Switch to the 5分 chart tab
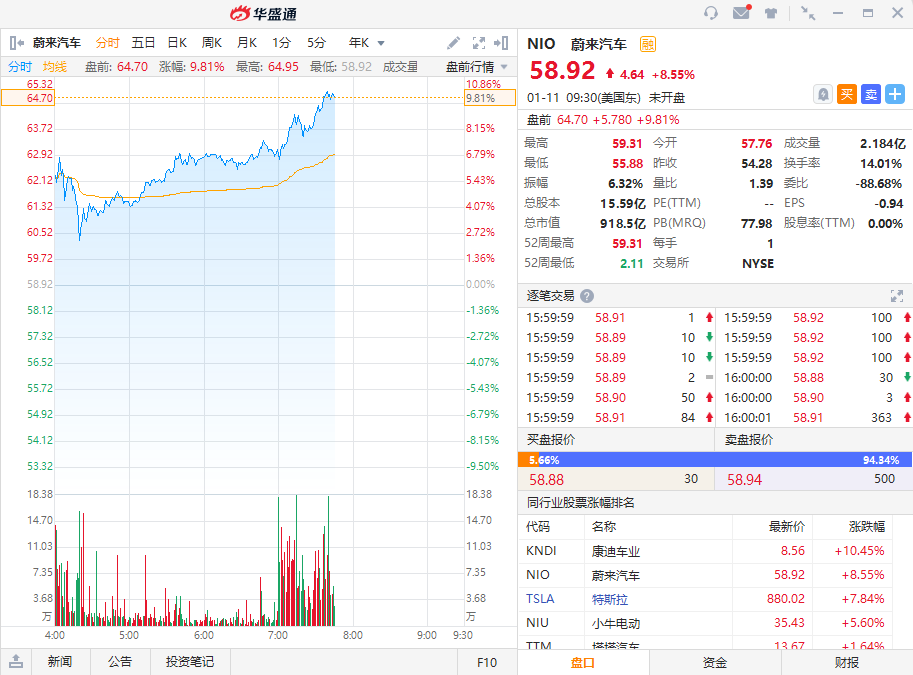The width and height of the screenshot is (913, 675). [316, 43]
